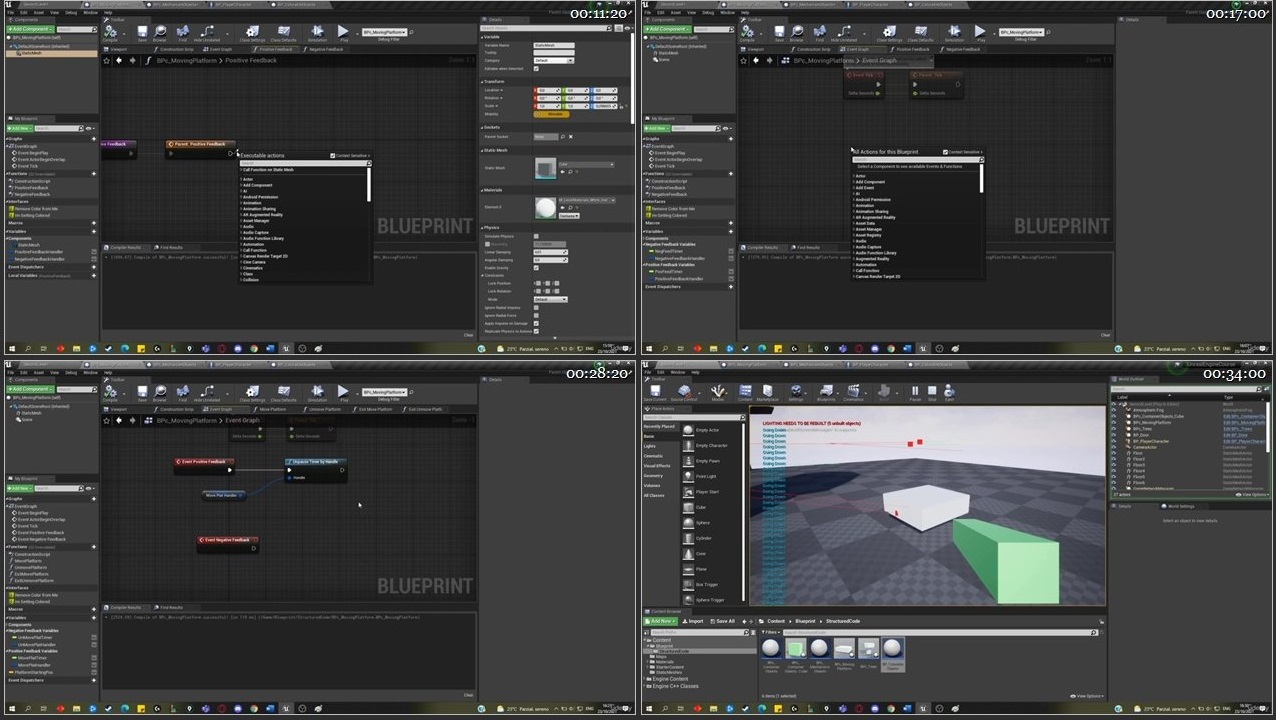
Task: Open World Settings tab in the 00:34:00 frame
Action: pos(1180,506)
